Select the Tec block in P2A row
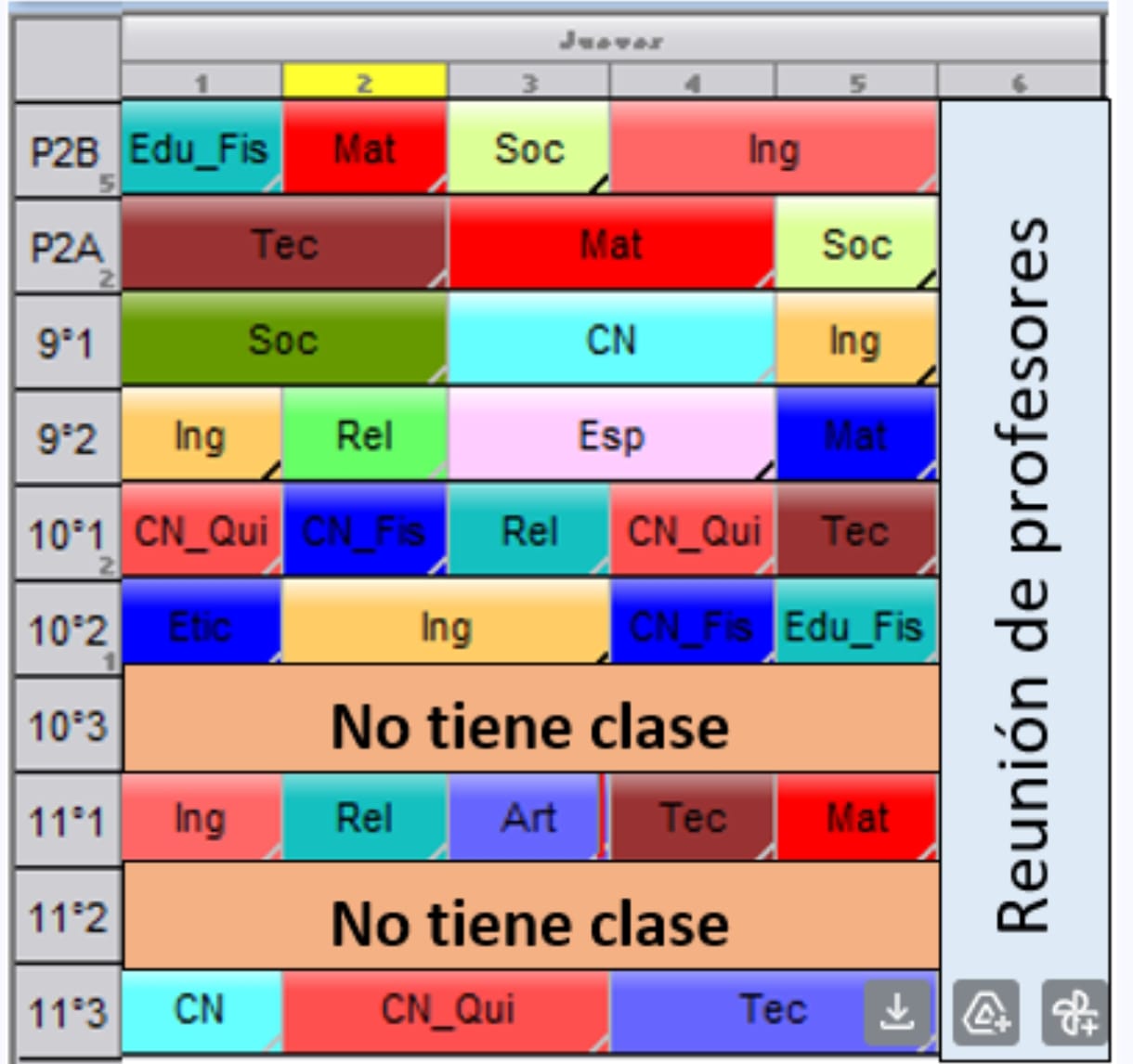The height and width of the screenshot is (1064, 1133). click(x=284, y=245)
